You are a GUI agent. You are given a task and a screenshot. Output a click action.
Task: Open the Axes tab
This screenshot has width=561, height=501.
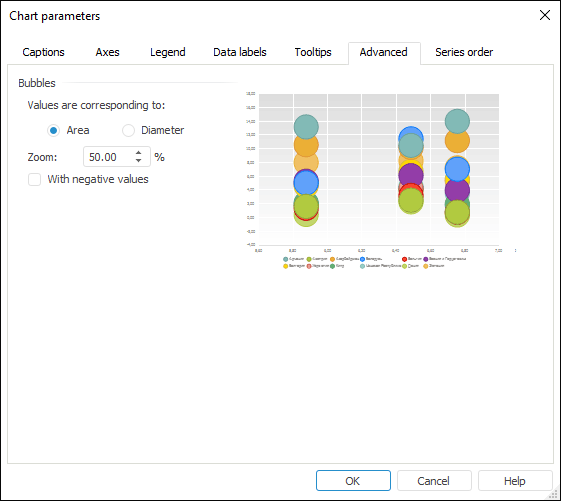107,52
